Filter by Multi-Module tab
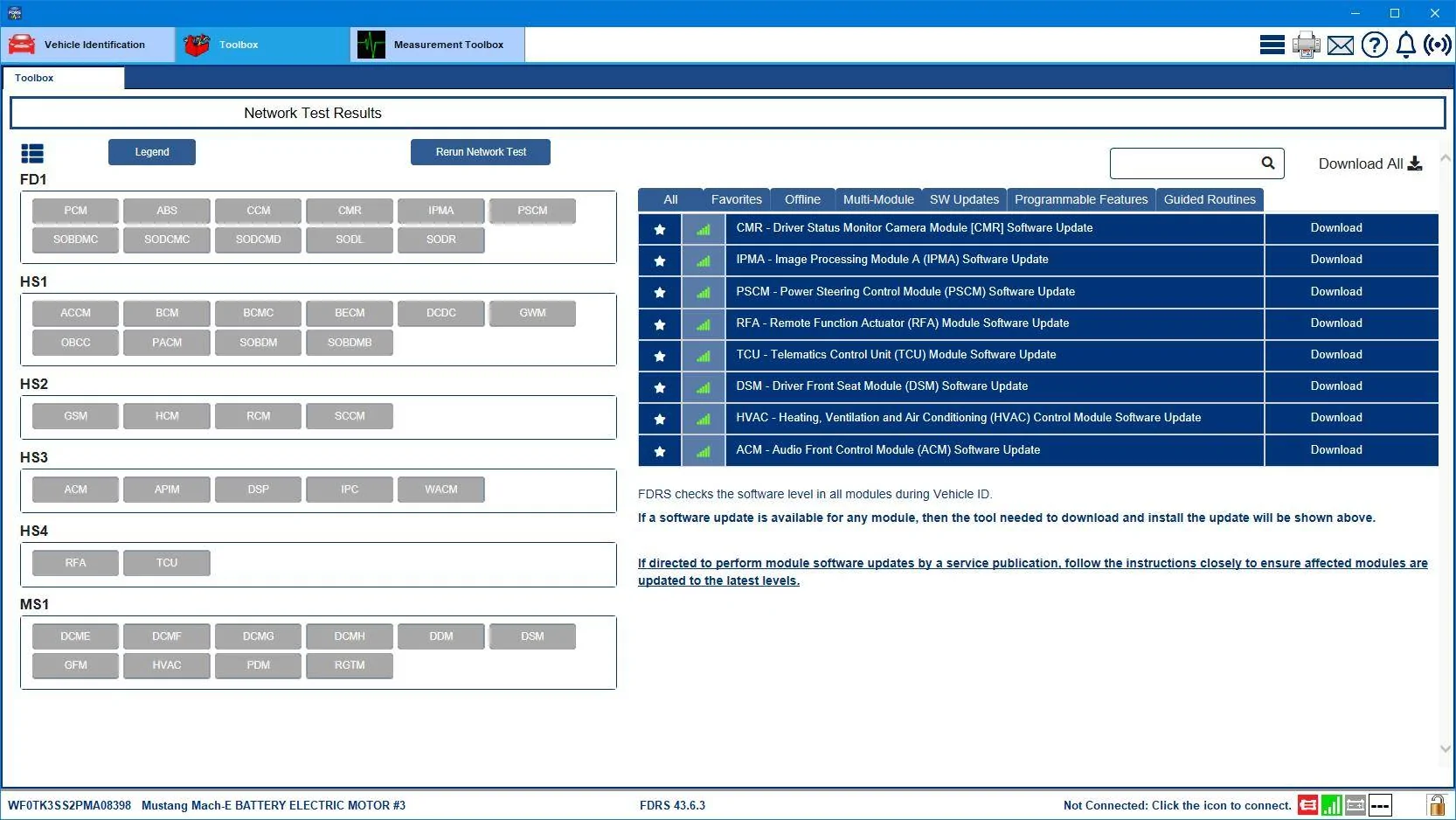Screen dimensions: 1456x820 [878, 199]
